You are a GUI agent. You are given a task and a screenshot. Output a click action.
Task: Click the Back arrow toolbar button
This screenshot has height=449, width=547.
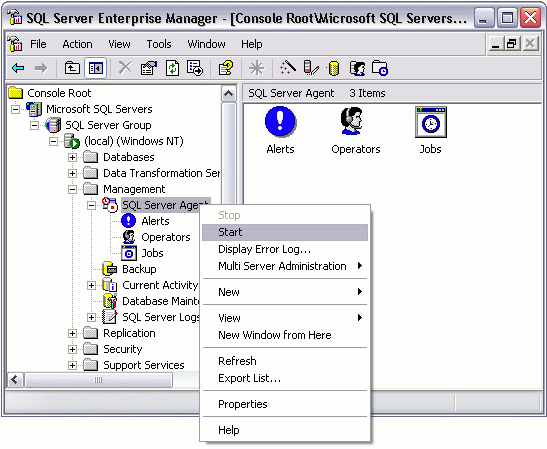coord(18,68)
